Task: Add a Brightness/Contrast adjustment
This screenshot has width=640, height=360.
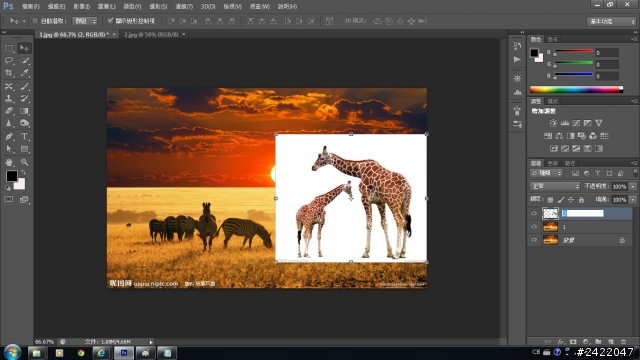Action: click(553, 123)
